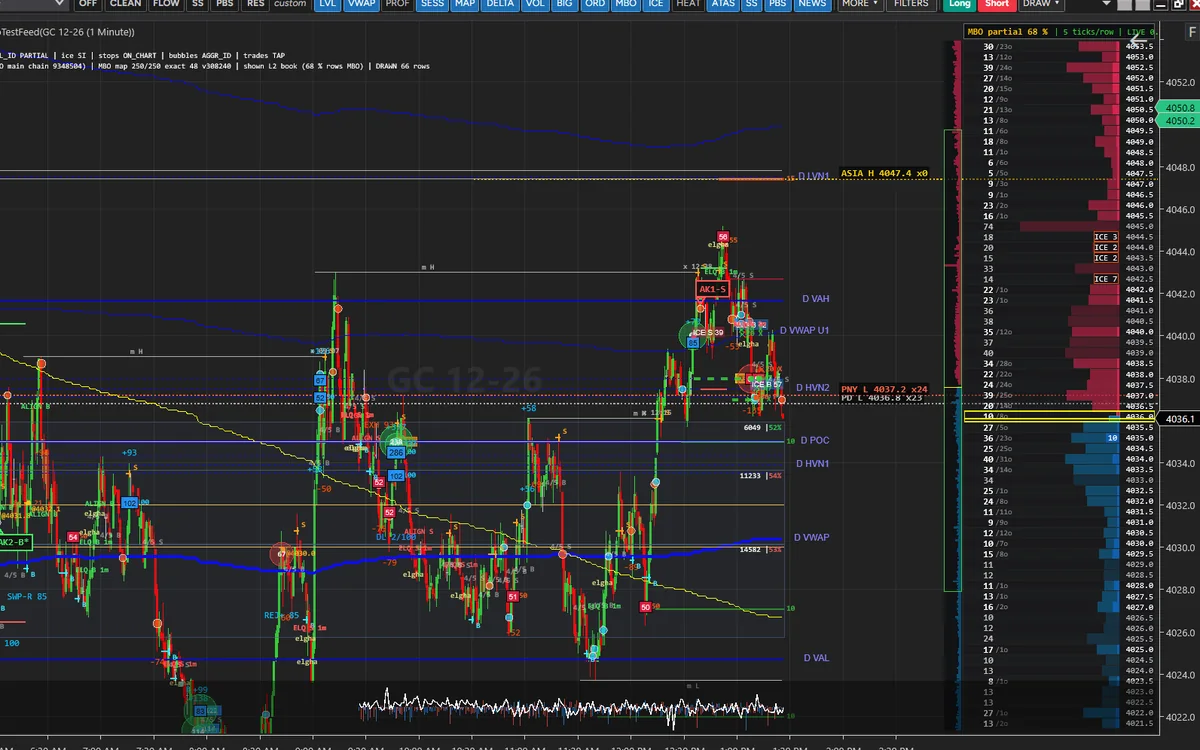This screenshot has width=1200, height=750.
Task: Click the D VWAP U1 label
Action: click(805, 330)
